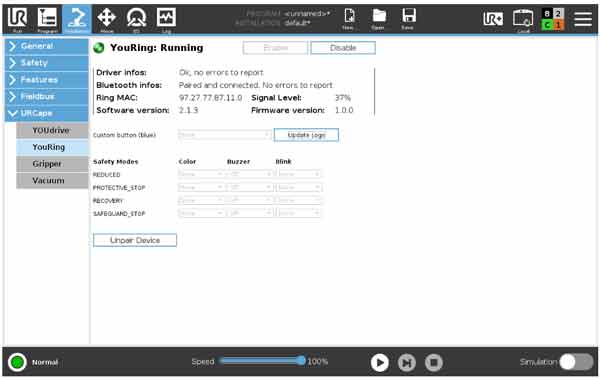Toggle the Simulation switch
This screenshot has height=380, width=600.
(x=576, y=362)
